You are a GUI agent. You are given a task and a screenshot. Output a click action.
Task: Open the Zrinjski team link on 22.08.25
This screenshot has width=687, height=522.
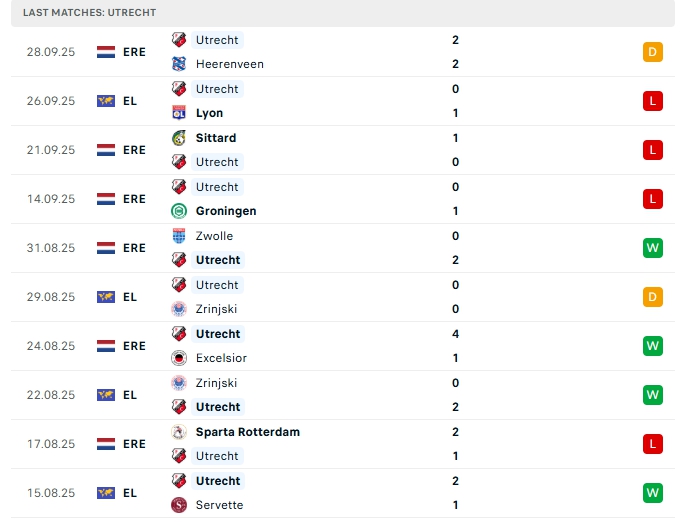[x=217, y=383]
